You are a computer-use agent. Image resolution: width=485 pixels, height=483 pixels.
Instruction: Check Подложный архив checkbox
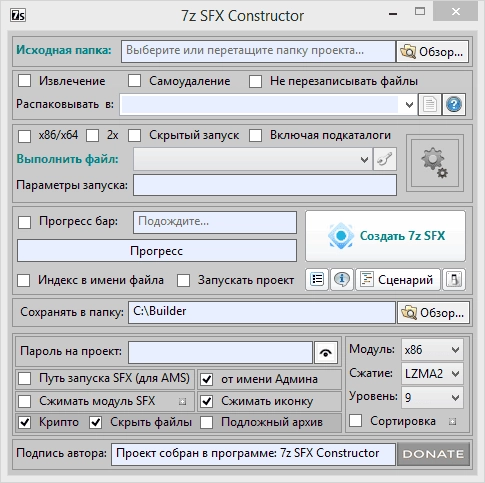pyautogui.click(x=207, y=423)
